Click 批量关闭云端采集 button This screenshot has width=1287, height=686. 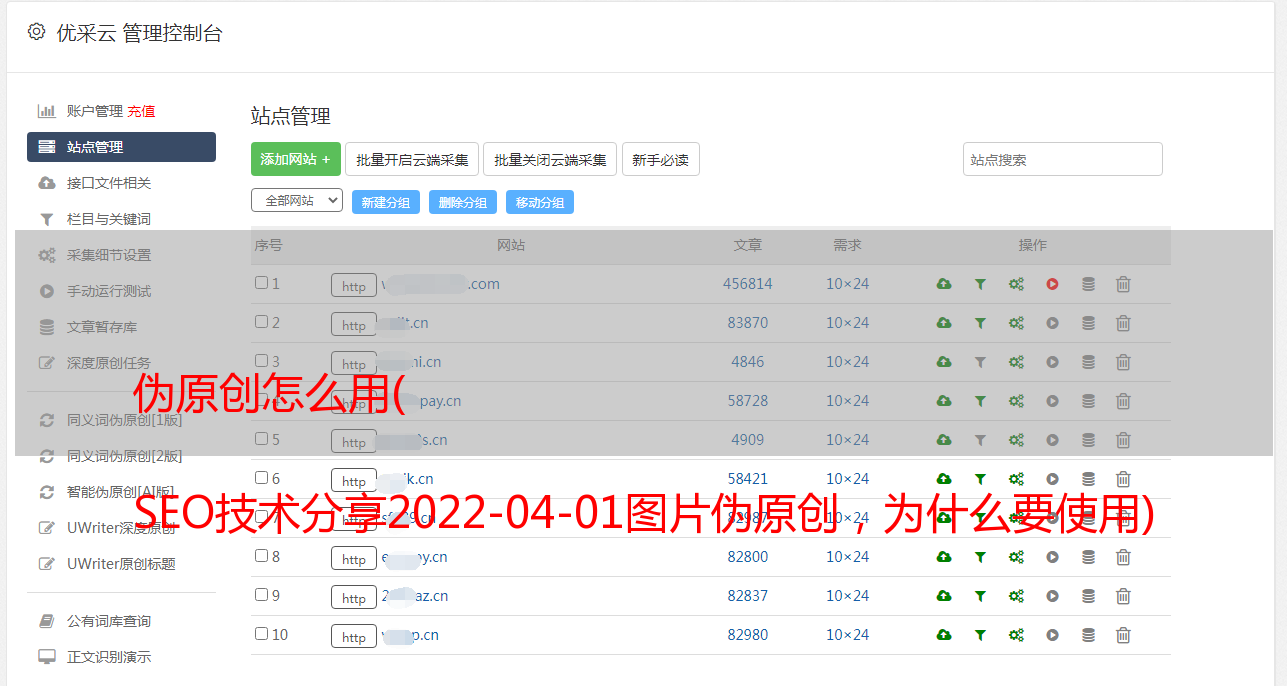(550, 159)
